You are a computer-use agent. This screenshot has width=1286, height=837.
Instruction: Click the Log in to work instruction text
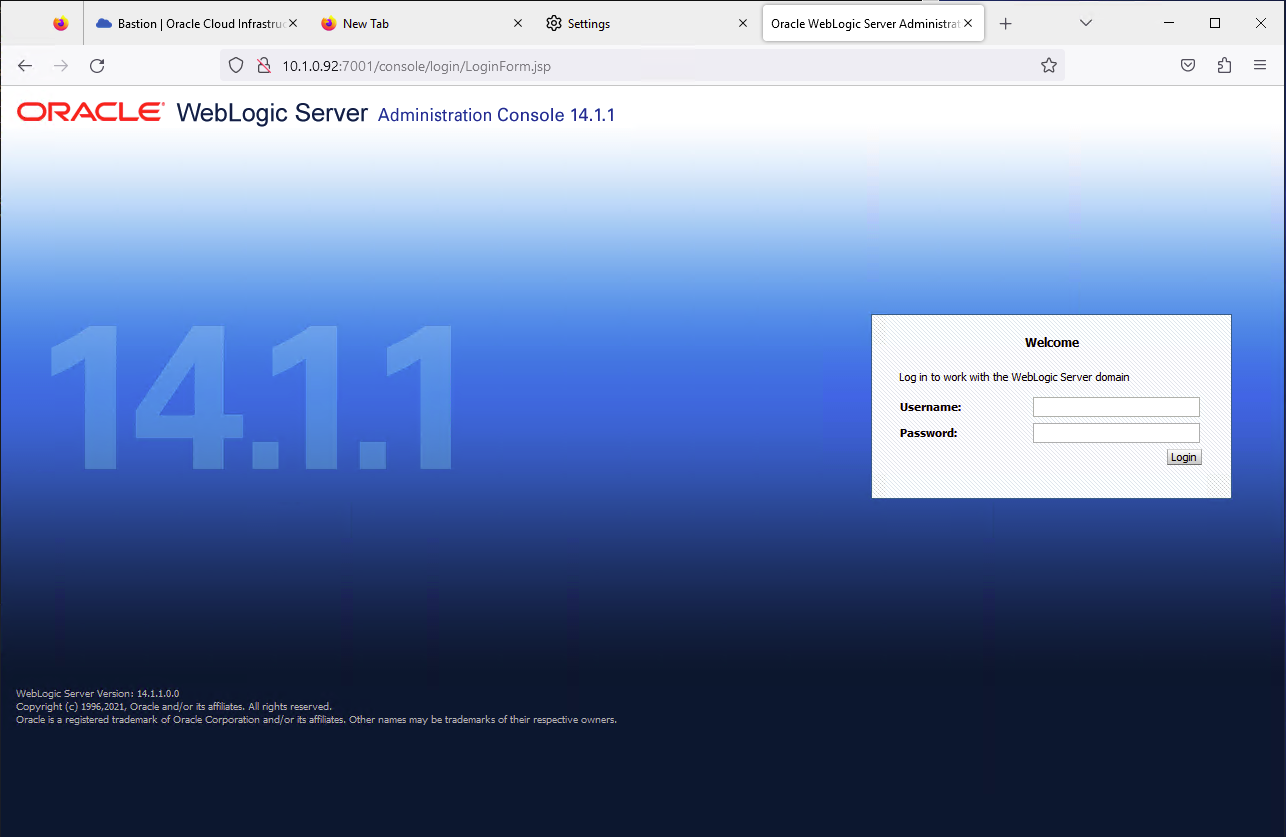[1014, 377]
